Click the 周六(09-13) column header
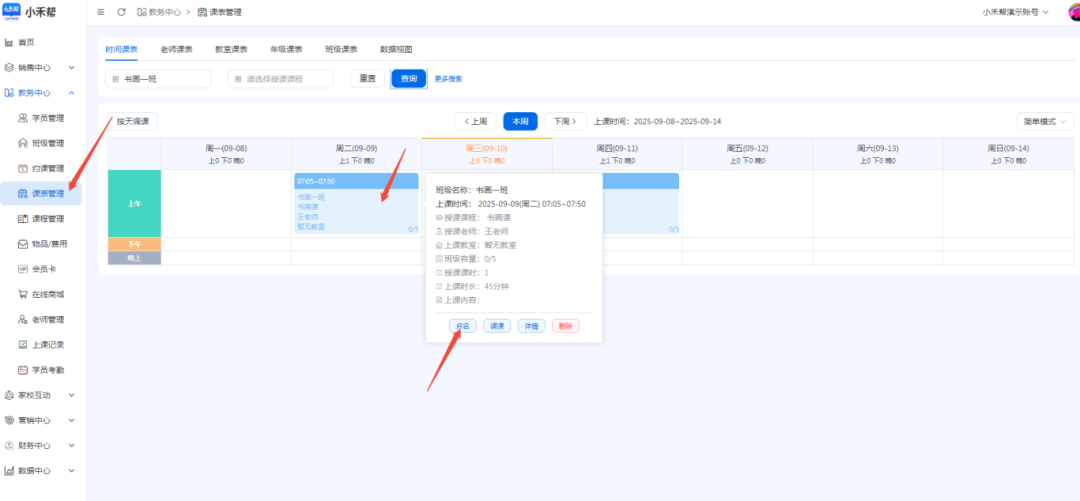 (x=878, y=154)
